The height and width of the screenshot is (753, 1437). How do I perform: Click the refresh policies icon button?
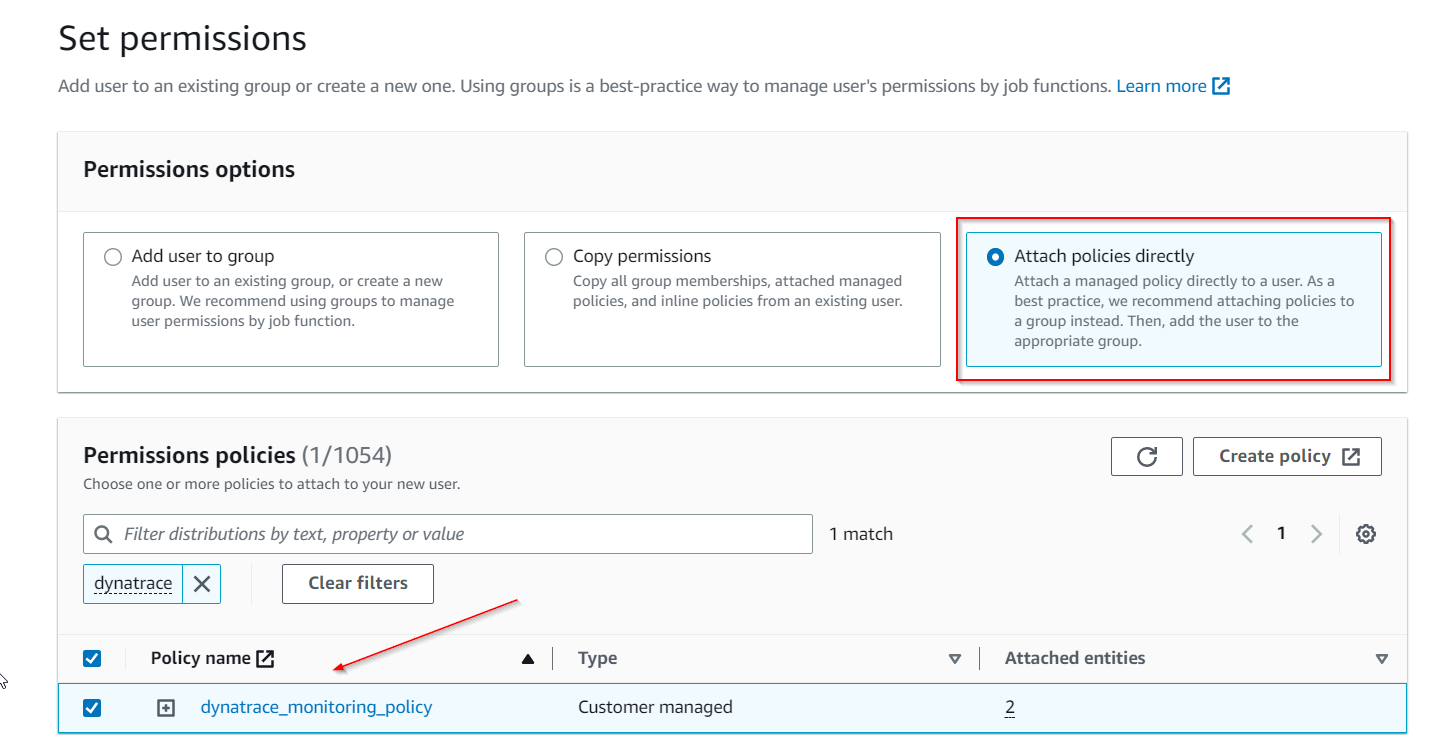(1146, 457)
